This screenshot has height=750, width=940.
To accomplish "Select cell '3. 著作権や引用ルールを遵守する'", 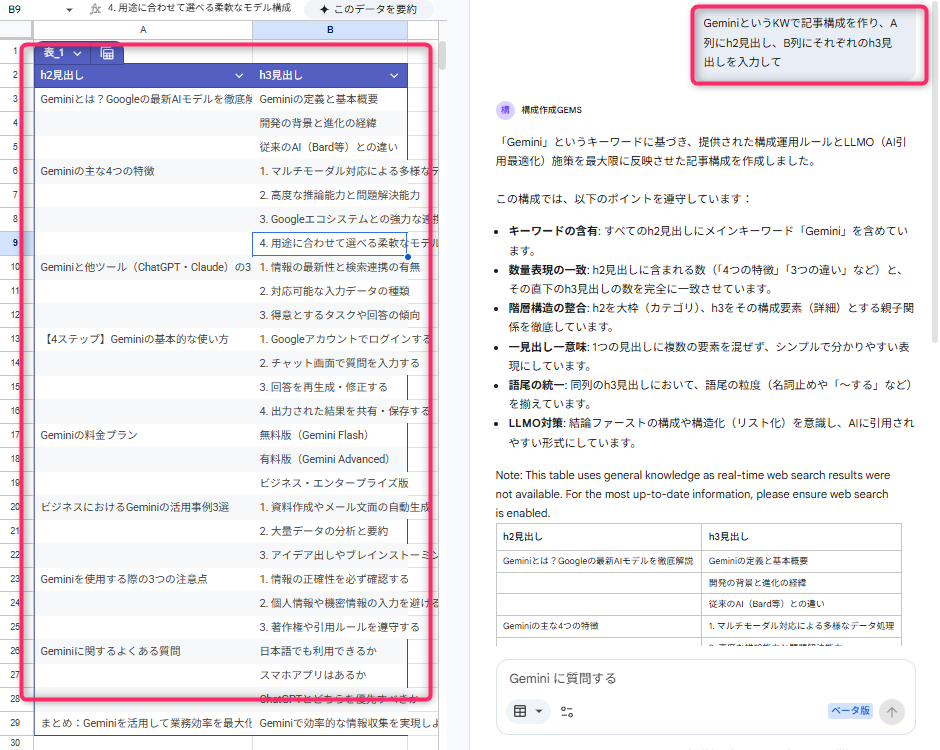I will [330, 627].
